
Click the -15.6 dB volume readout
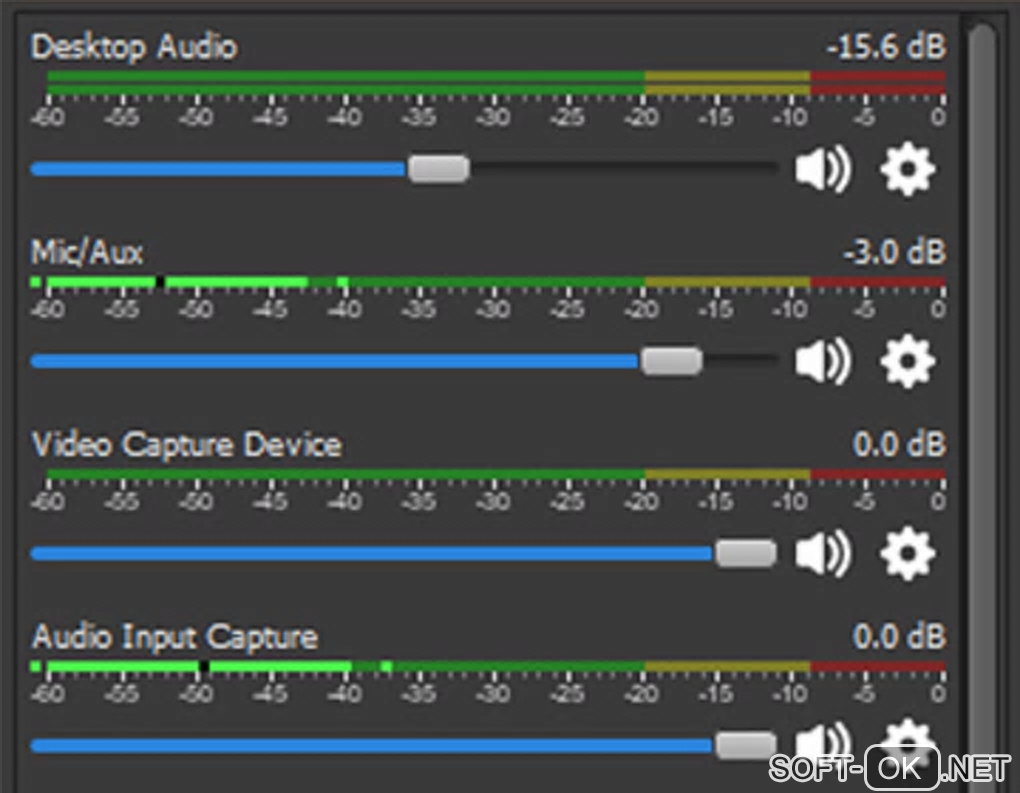[x=885, y=47]
